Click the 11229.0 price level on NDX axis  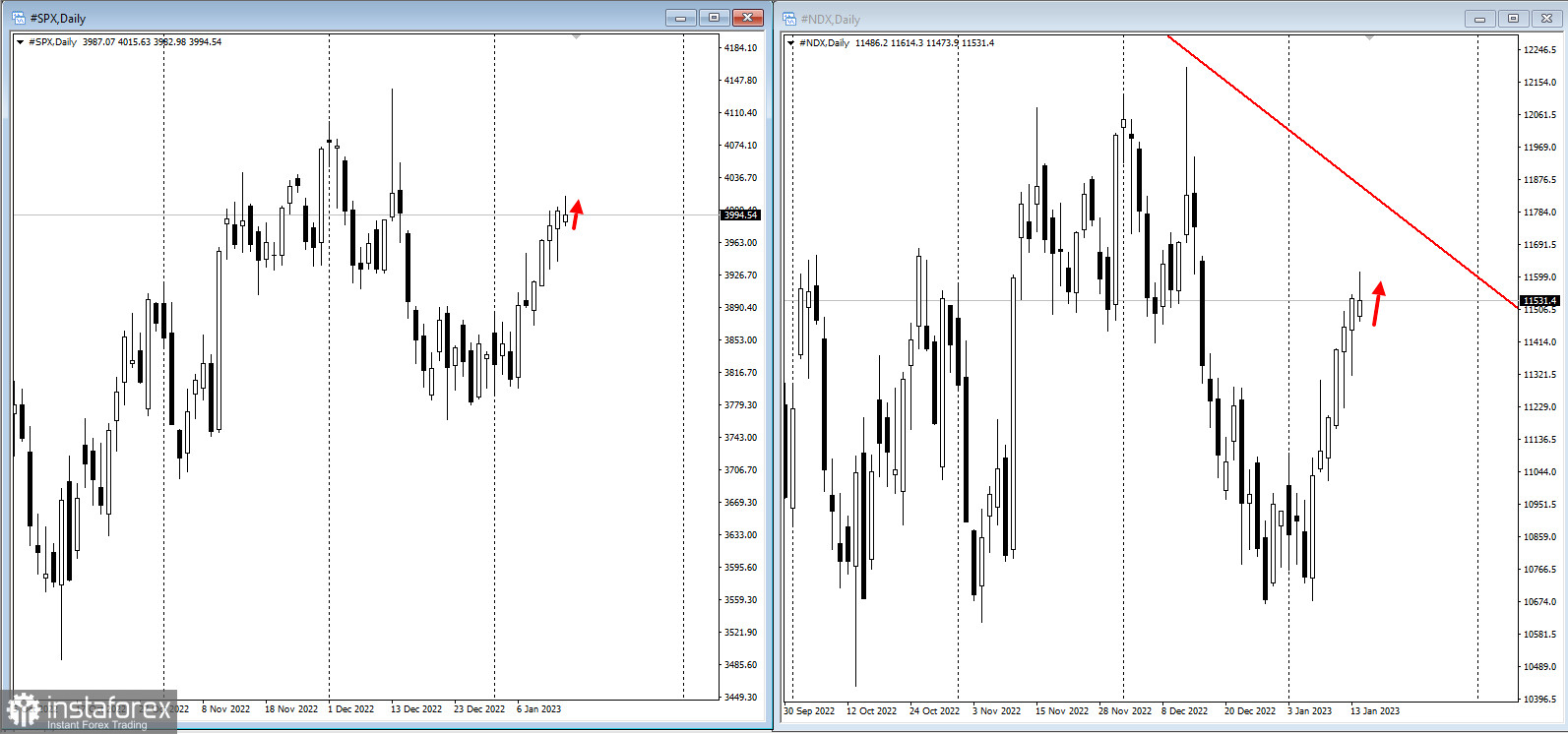(x=1540, y=407)
